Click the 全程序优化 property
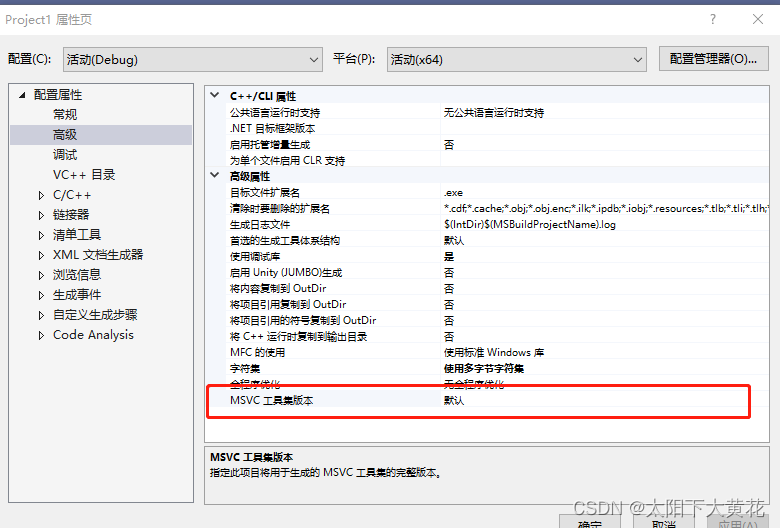The width and height of the screenshot is (780, 528). pyautogui.click(x=255, y=384)
